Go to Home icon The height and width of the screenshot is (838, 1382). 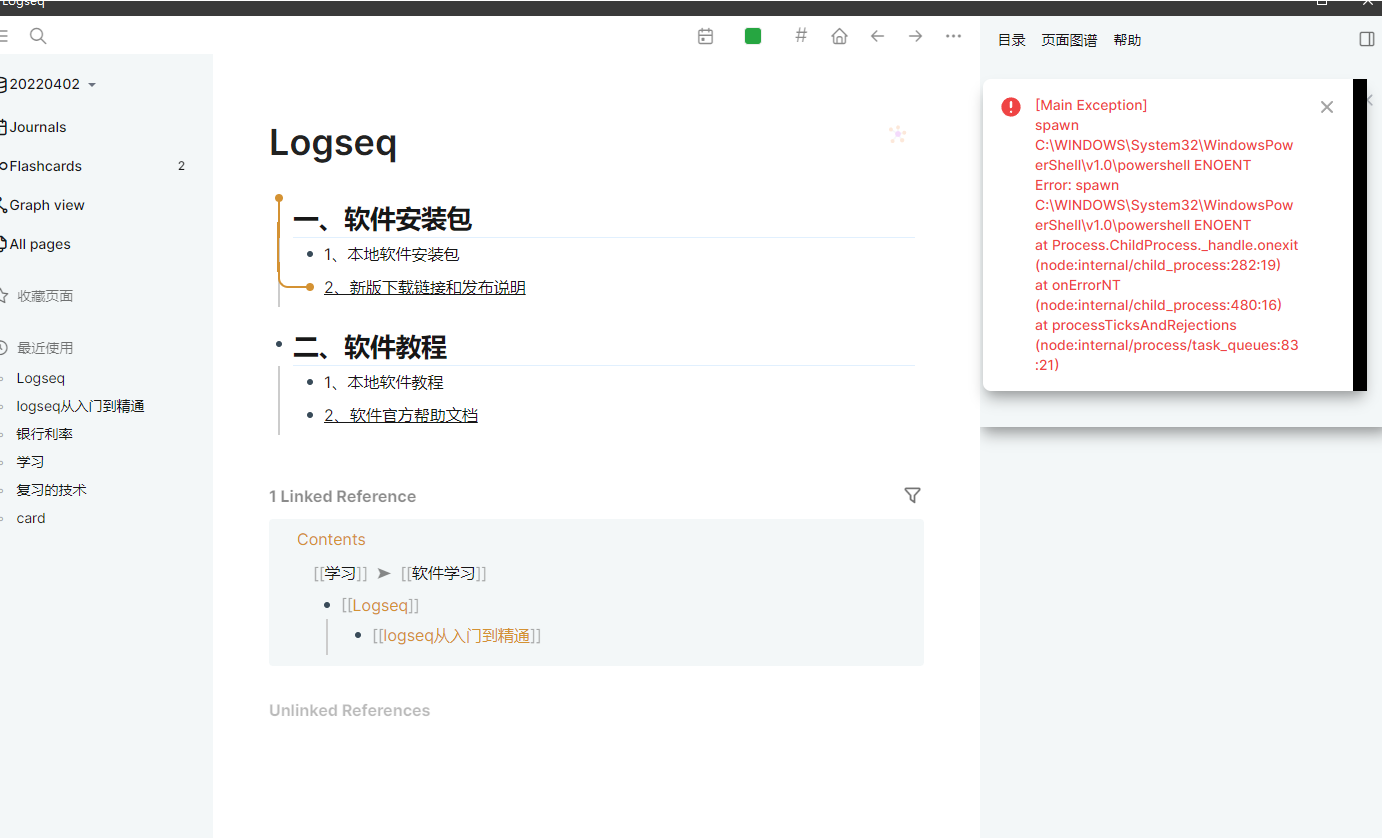(x=839, y=36)
